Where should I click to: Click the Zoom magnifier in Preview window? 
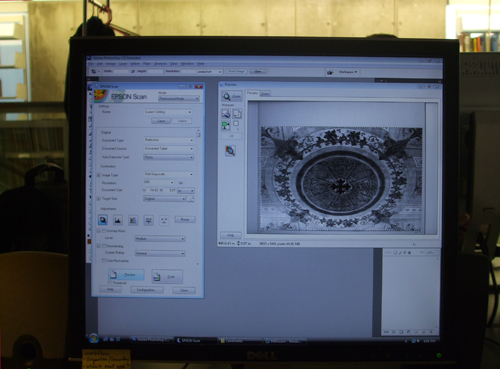coord(231,96)
